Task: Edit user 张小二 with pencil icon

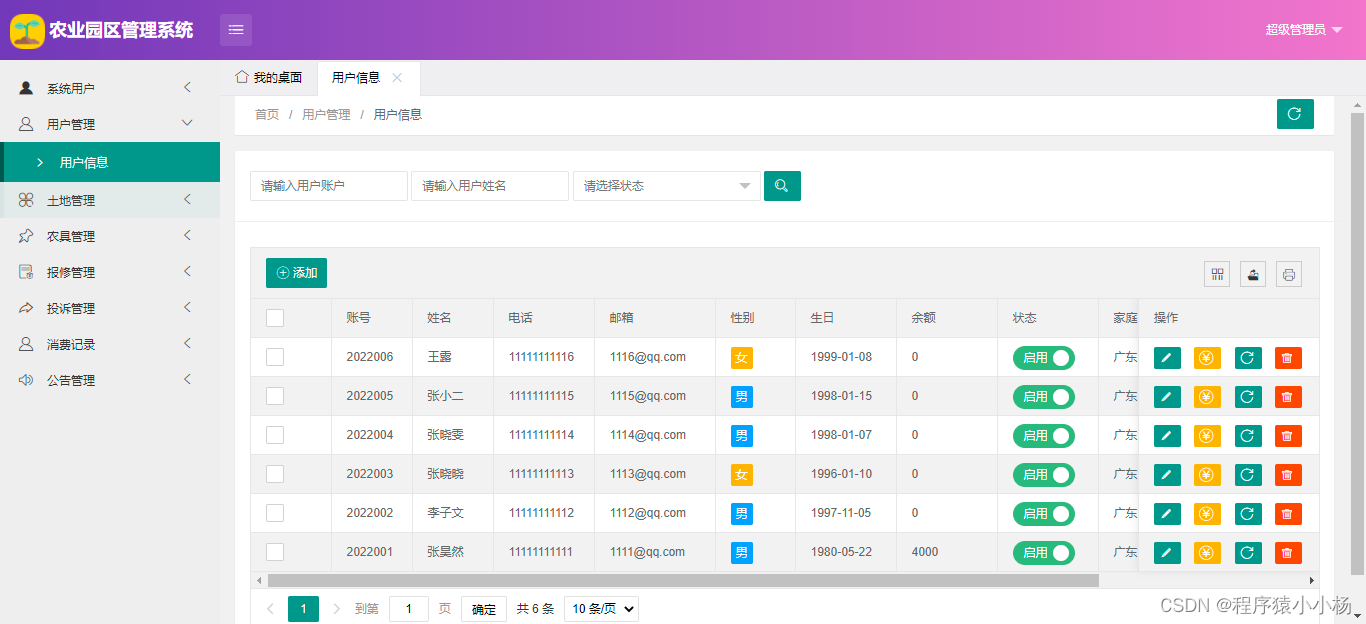Action: (1167, 397)
